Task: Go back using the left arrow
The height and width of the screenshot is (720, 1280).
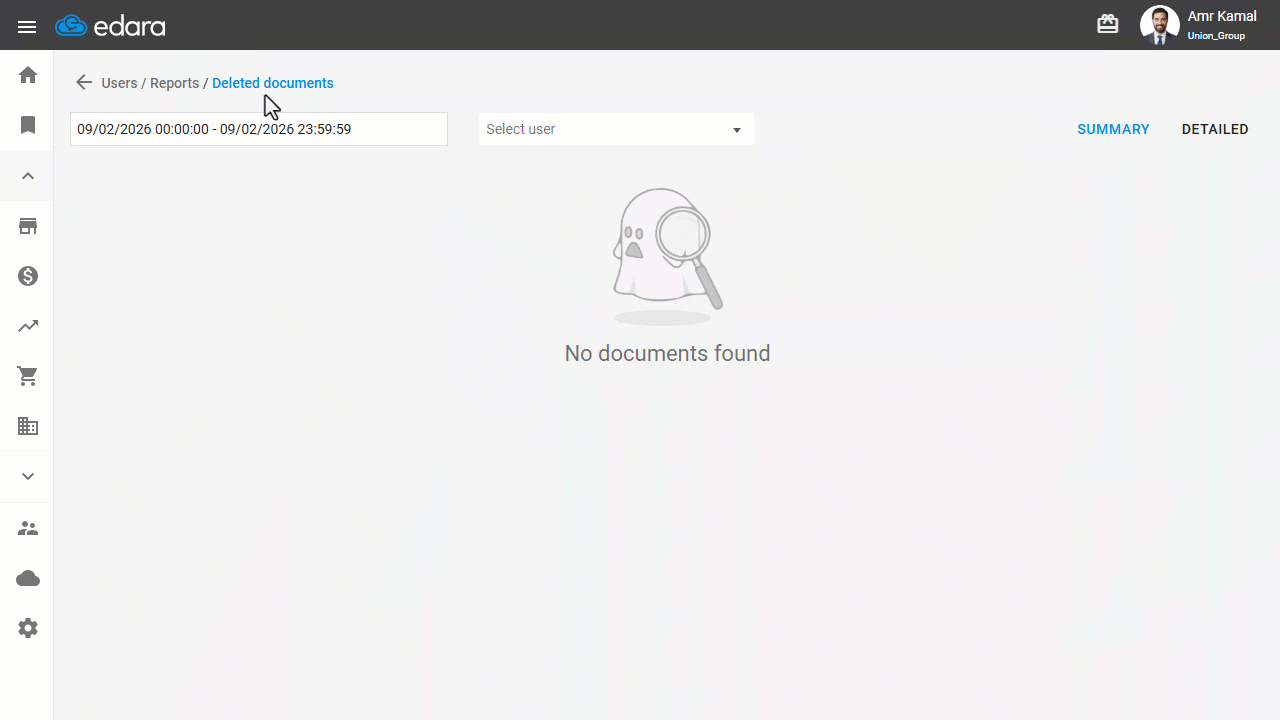Action: pyautogui.click(x=84, y=83)
